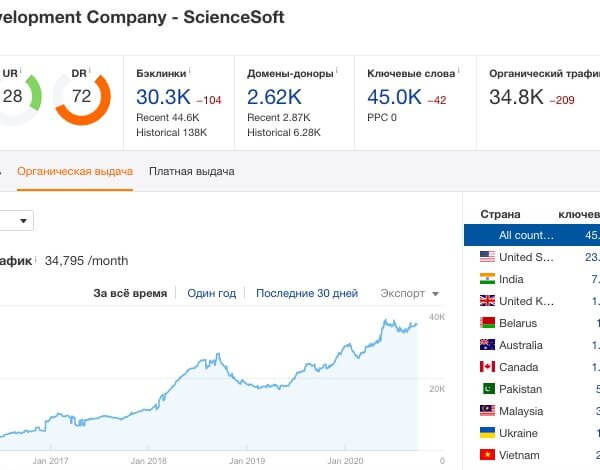Viewport: 600px width, 470px height.
Task: Select the All countries row
Action: tap(532, 235)
